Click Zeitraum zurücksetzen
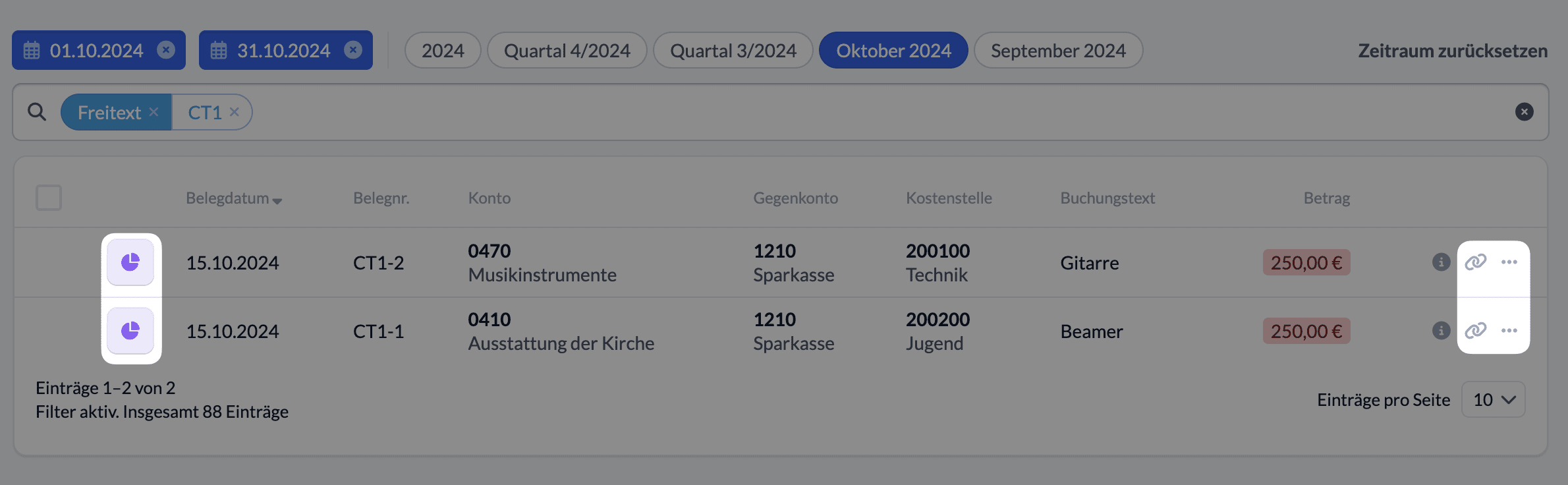 tap(1453, 51)
